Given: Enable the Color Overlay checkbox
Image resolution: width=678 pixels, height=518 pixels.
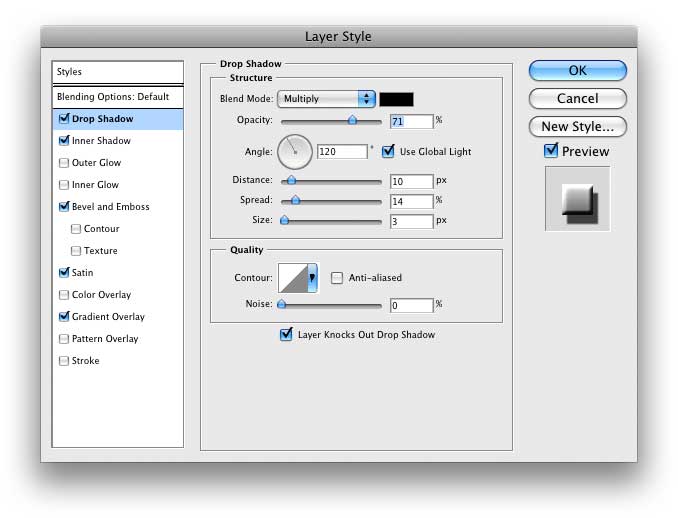Looking at the screenshot, I should pyautogui.click(x=64, y=295).
